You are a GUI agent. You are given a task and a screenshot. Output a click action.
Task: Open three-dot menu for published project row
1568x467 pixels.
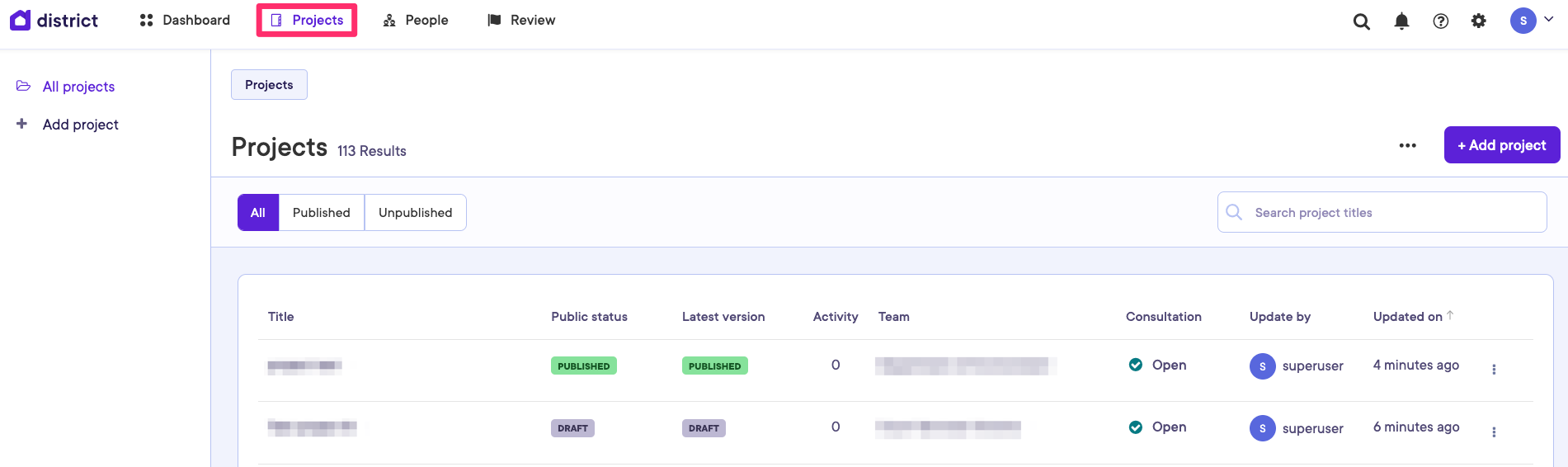(x=1493, y=369)
